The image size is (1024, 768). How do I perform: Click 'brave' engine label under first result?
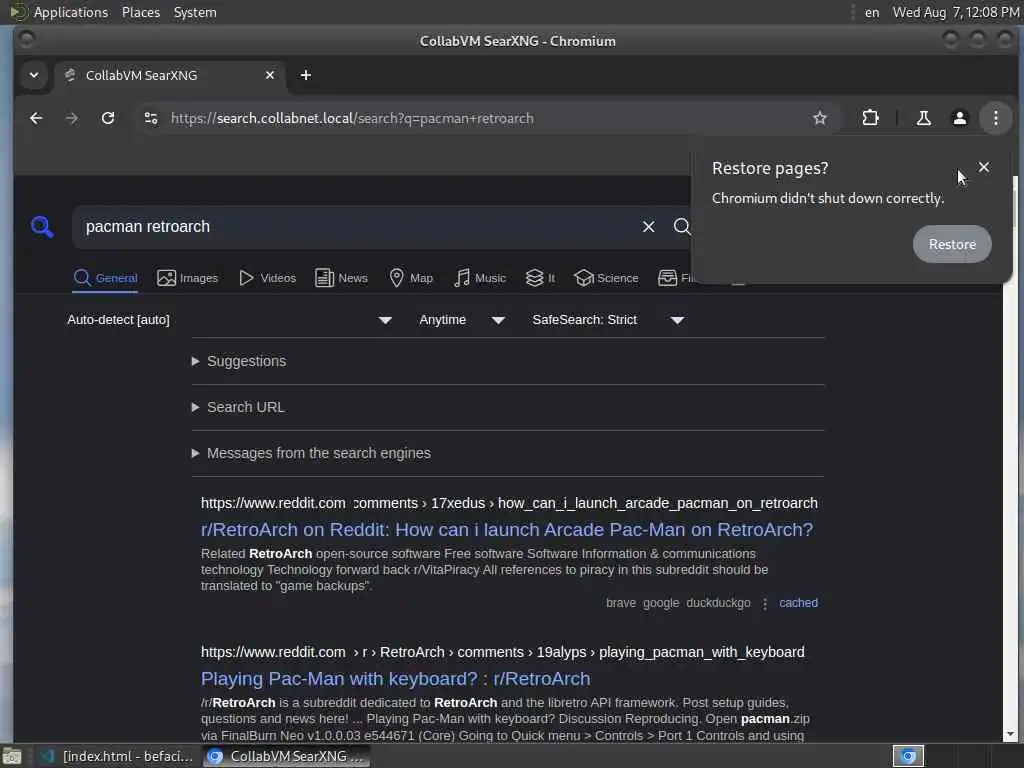(x=620, y=603)
